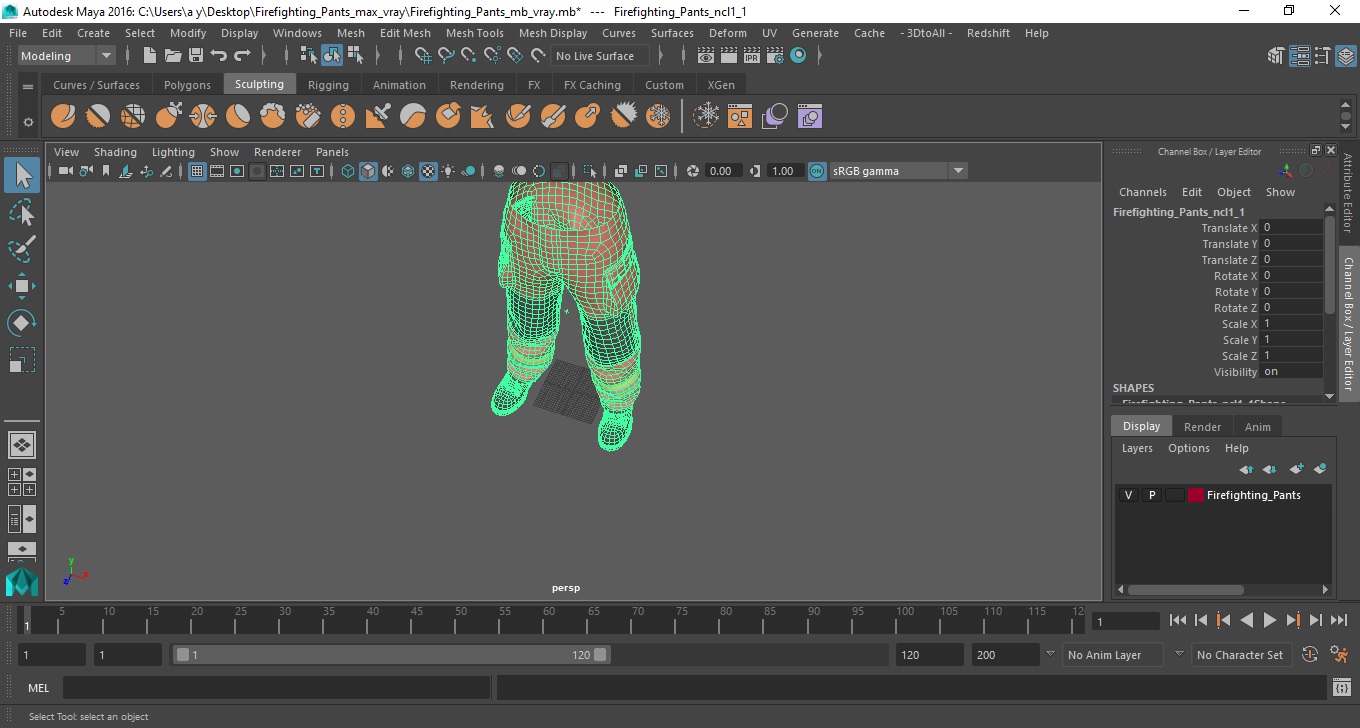This screenshot has width=1360, height=728.
Task: Toggle use all lights in viewport
Action: (448, 171)
